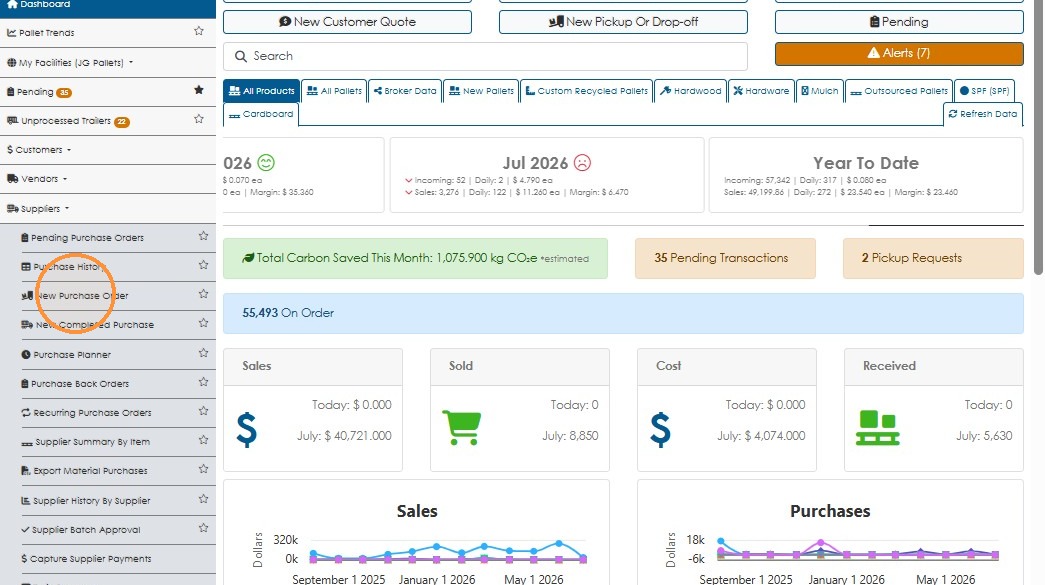Screen dimensions: 1045x585
Task: Click the blue dollar icon in Sales card
Action: click(x=247, y=429)
